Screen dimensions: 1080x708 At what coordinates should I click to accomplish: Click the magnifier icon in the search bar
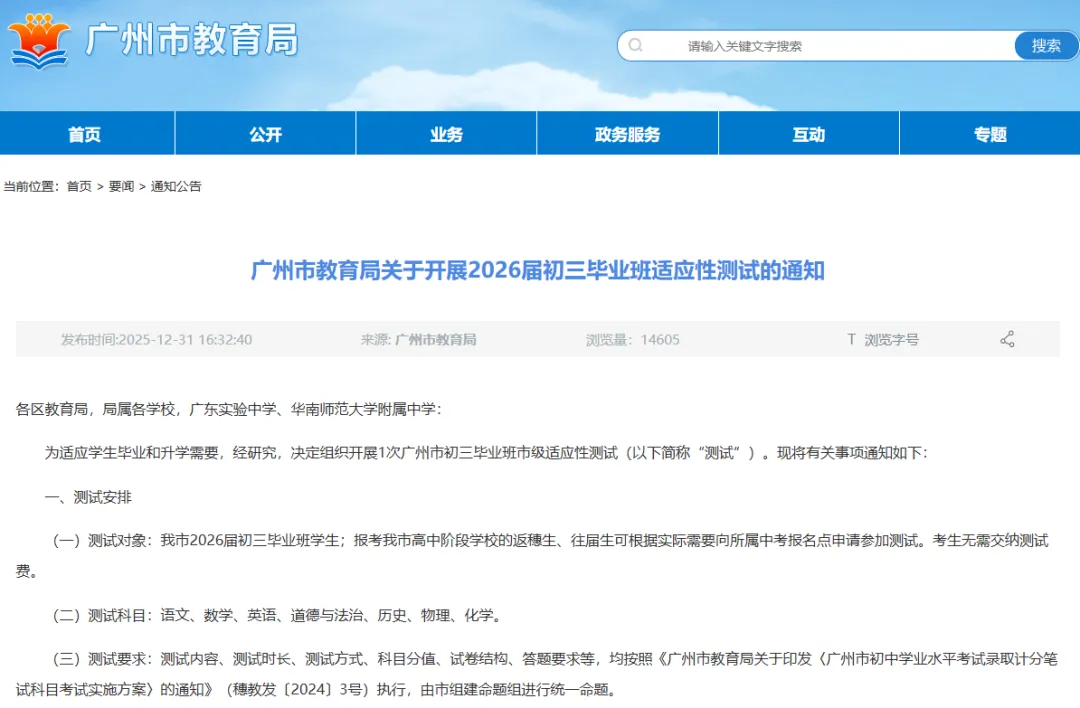click(635, 45)
